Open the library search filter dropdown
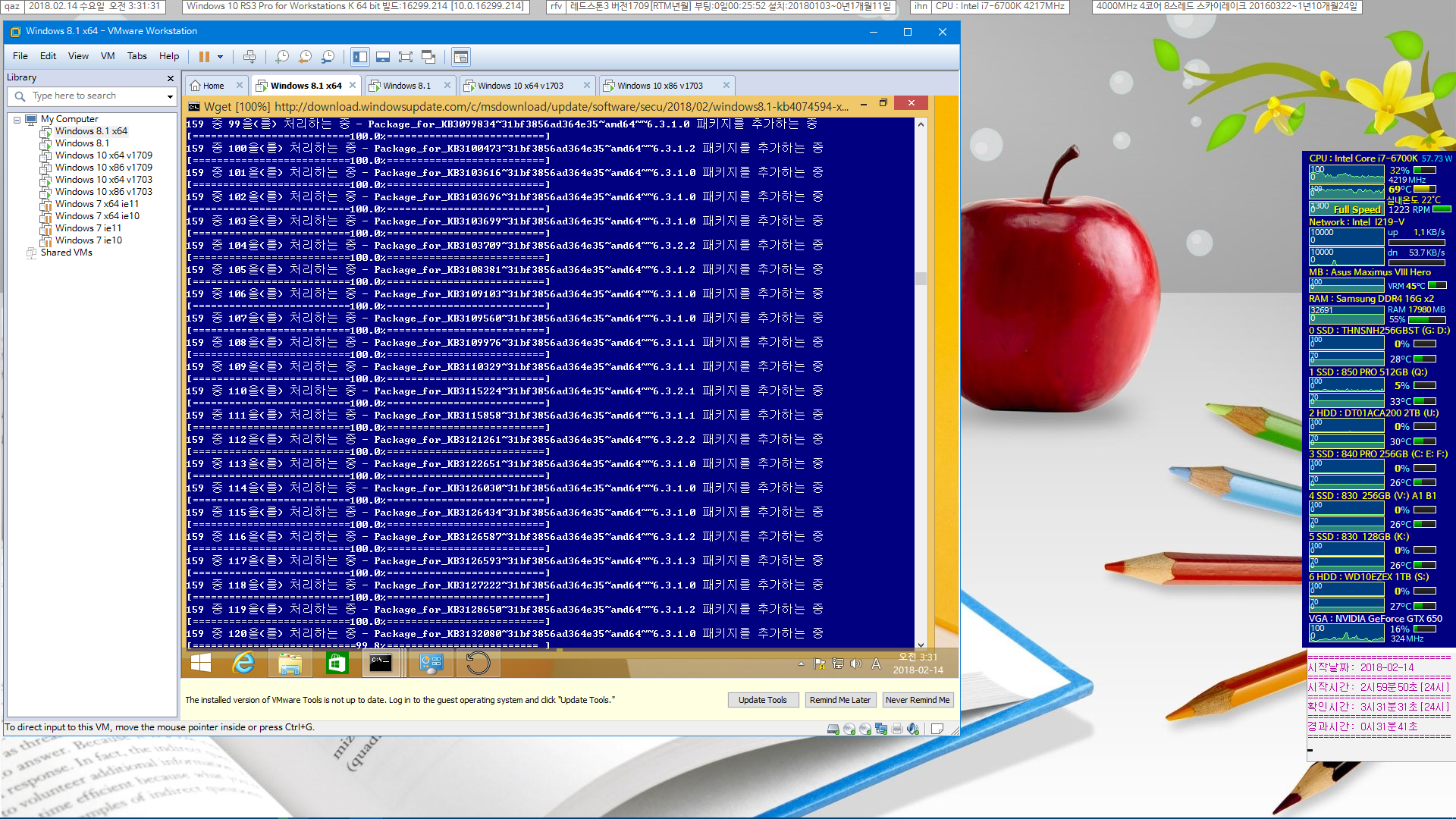The width and height of the screenshot is (1456, 819). pos(170,96)
